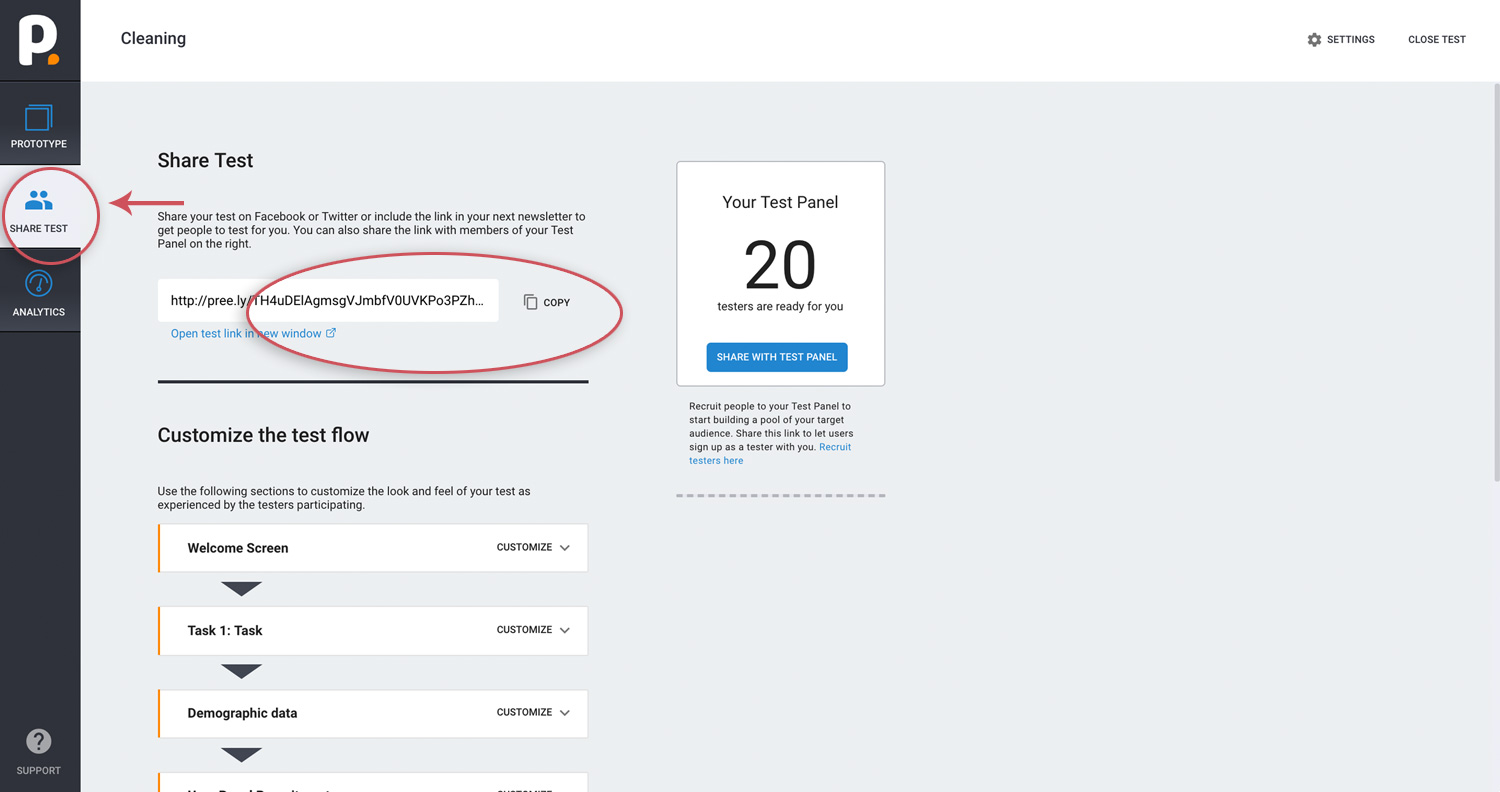This screenshot has height=792, width=1500.
Task: Select the test URL input field
Action: pyautogui.click(x=328, y=300)
